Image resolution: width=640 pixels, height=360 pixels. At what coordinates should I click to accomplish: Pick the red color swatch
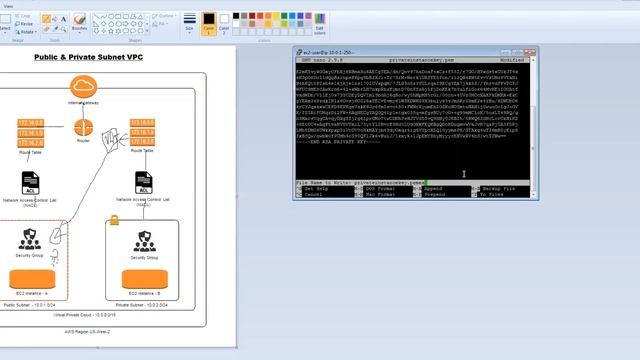click(x=260, y=16)
